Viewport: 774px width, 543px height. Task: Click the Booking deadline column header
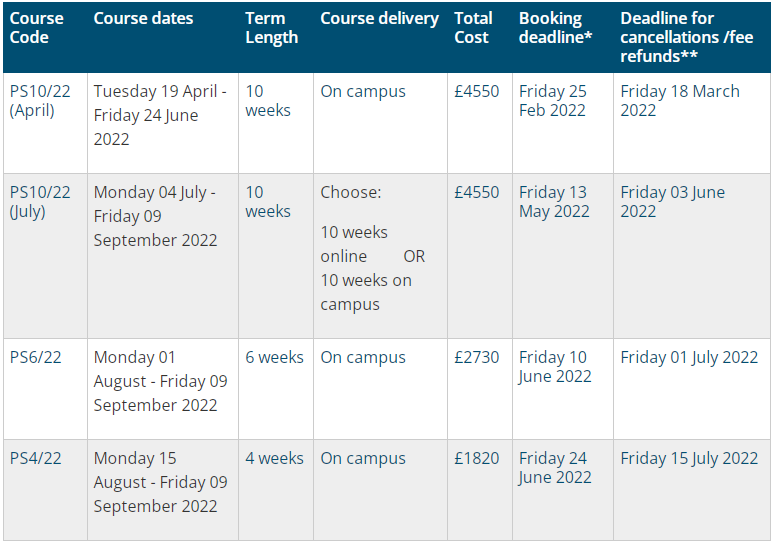(x=550, y=28)
